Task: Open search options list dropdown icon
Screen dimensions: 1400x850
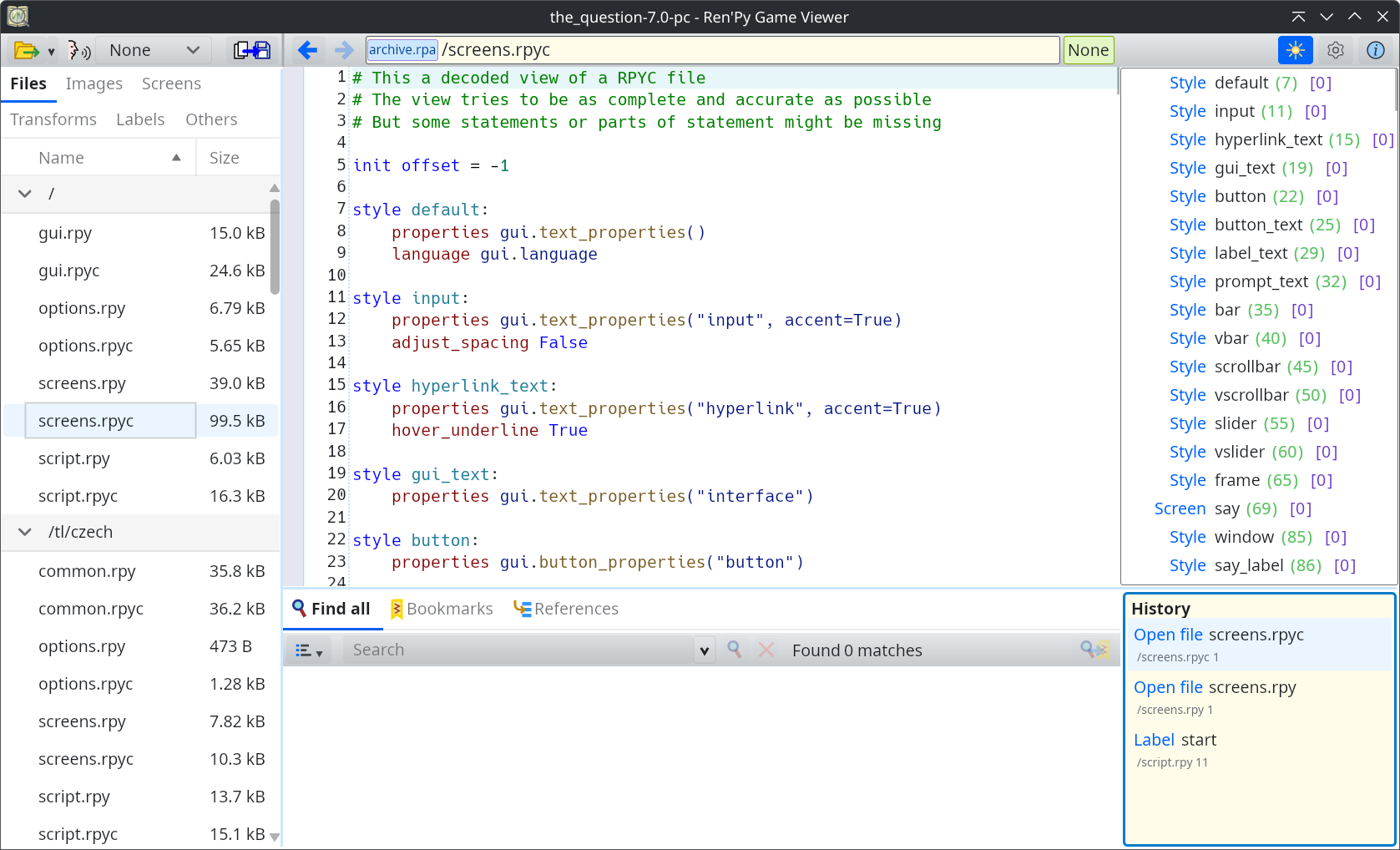Action: [309, 650]
